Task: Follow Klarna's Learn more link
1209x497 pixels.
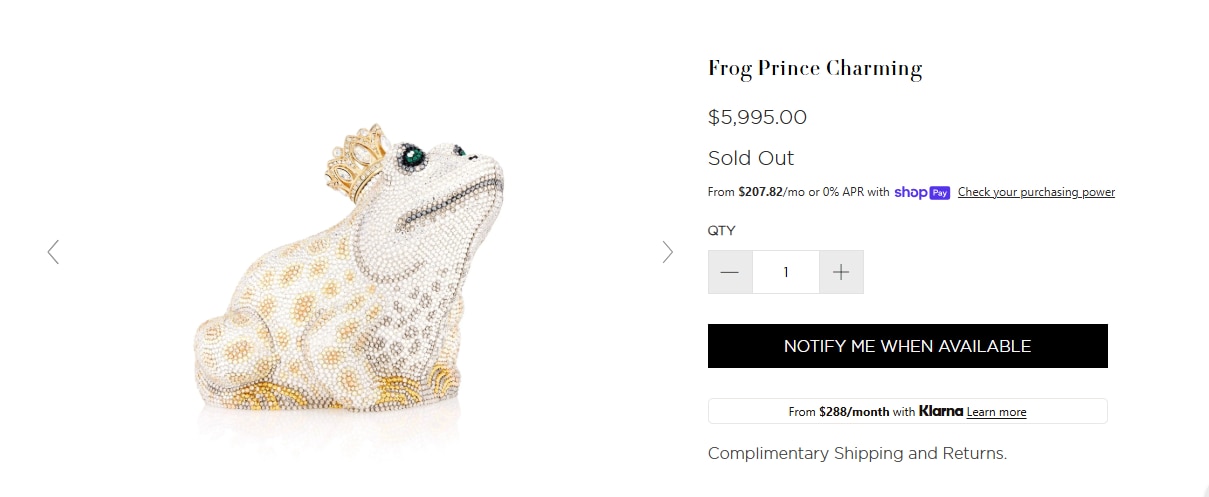Action: coord(996,412)
